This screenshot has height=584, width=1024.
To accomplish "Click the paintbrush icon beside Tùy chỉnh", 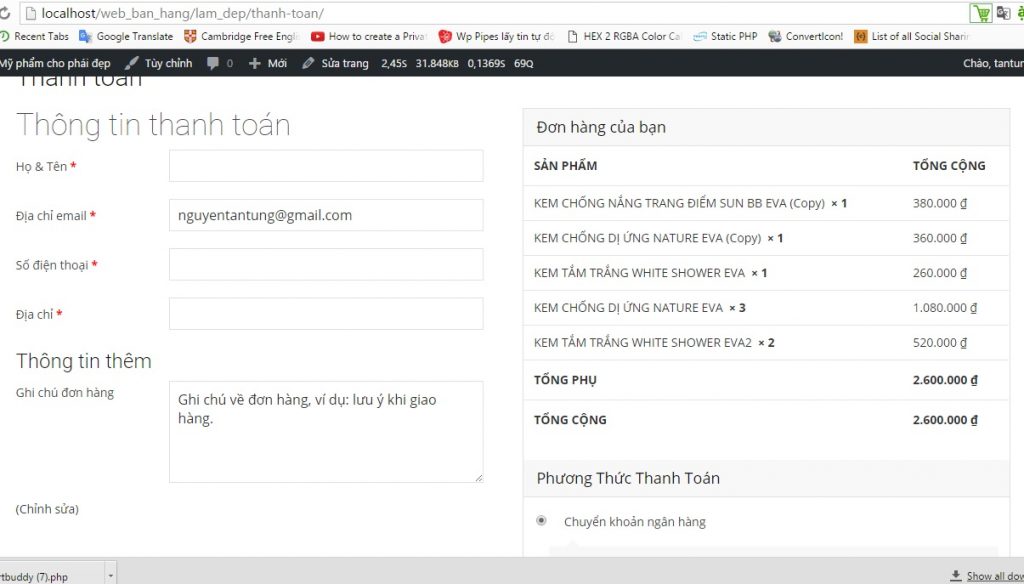I will 131,63.
